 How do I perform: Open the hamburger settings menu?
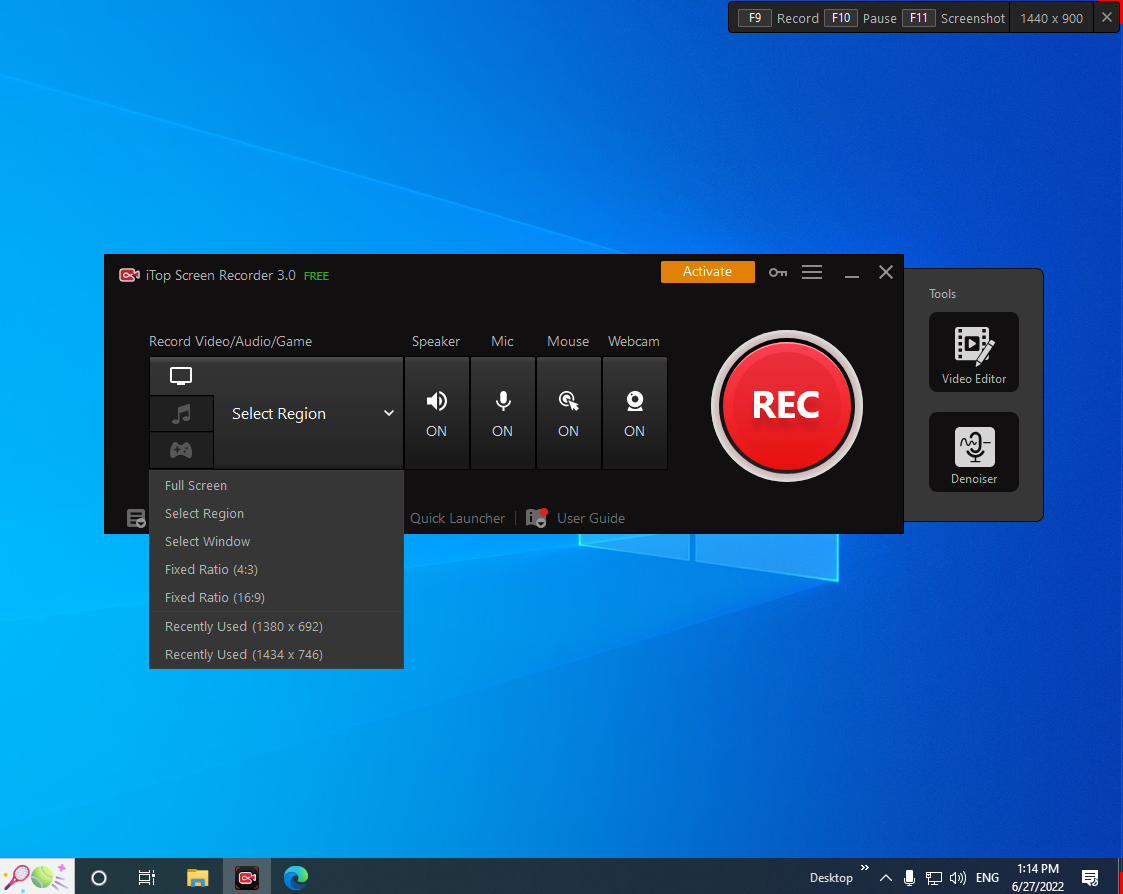pos(812,272)
